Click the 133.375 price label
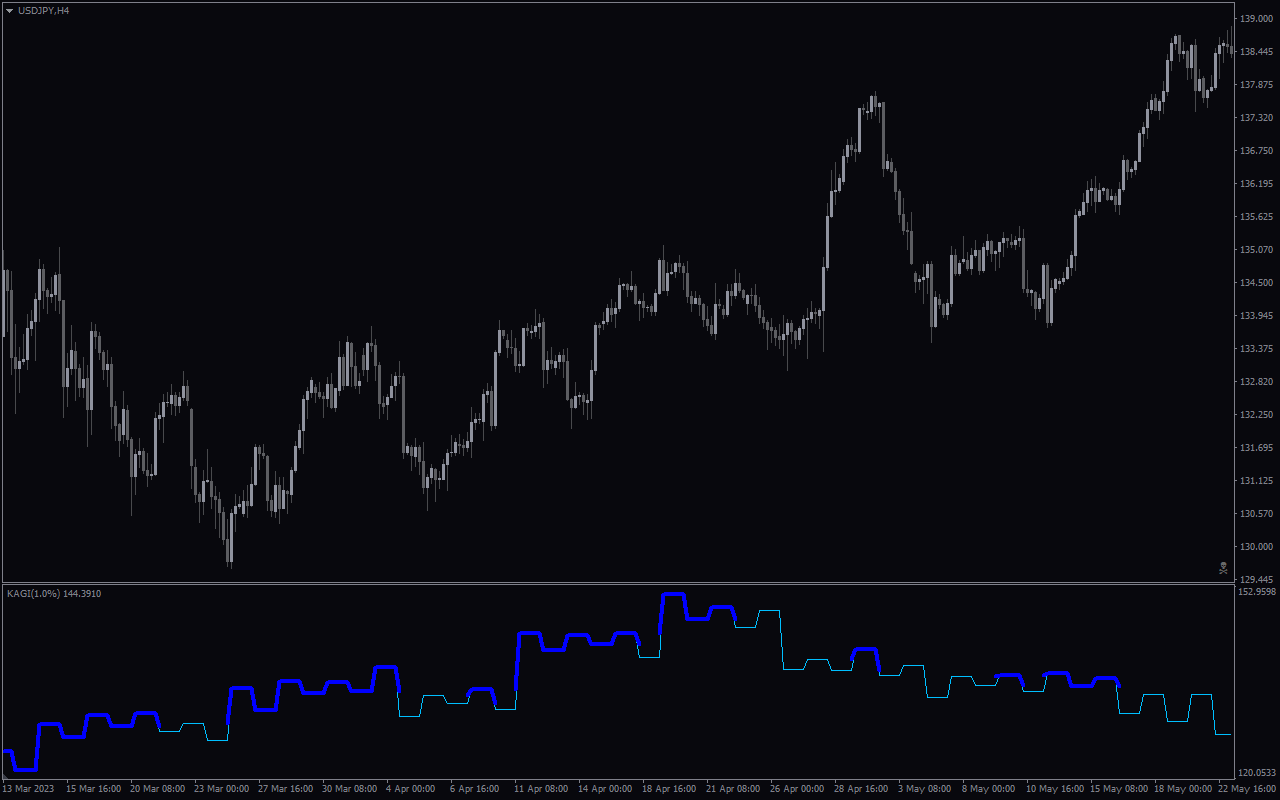The width and height of the screenshot is (1280, 800). coord(1257,349)
